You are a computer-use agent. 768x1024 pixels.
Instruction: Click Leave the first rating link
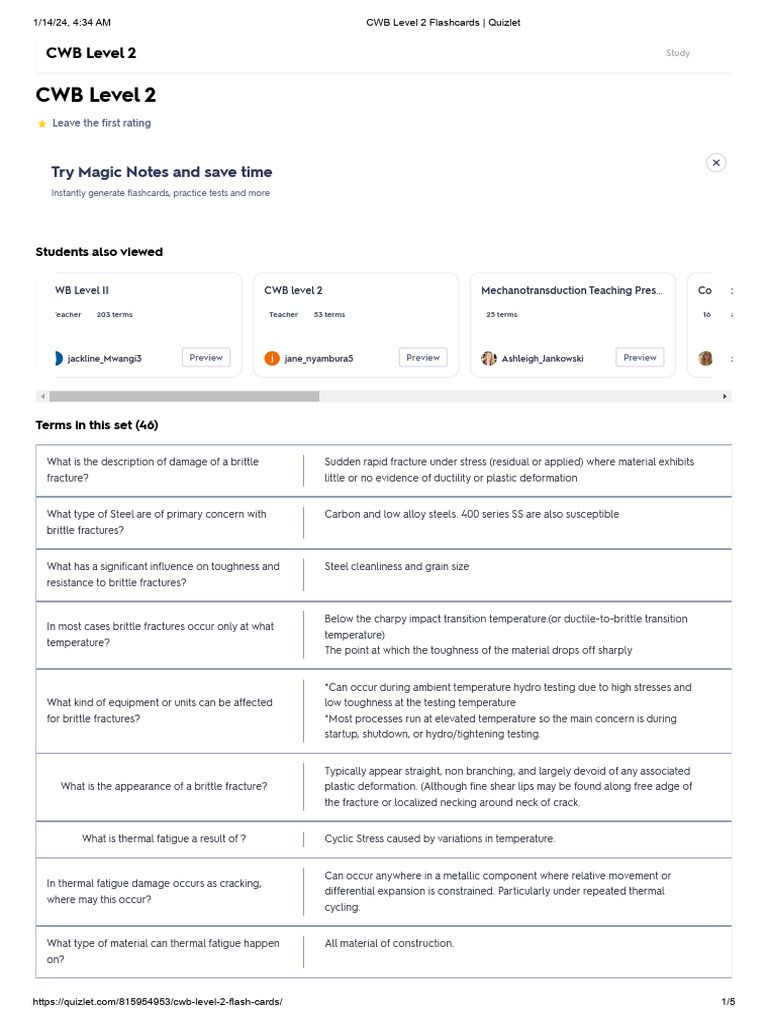(101, 123)
